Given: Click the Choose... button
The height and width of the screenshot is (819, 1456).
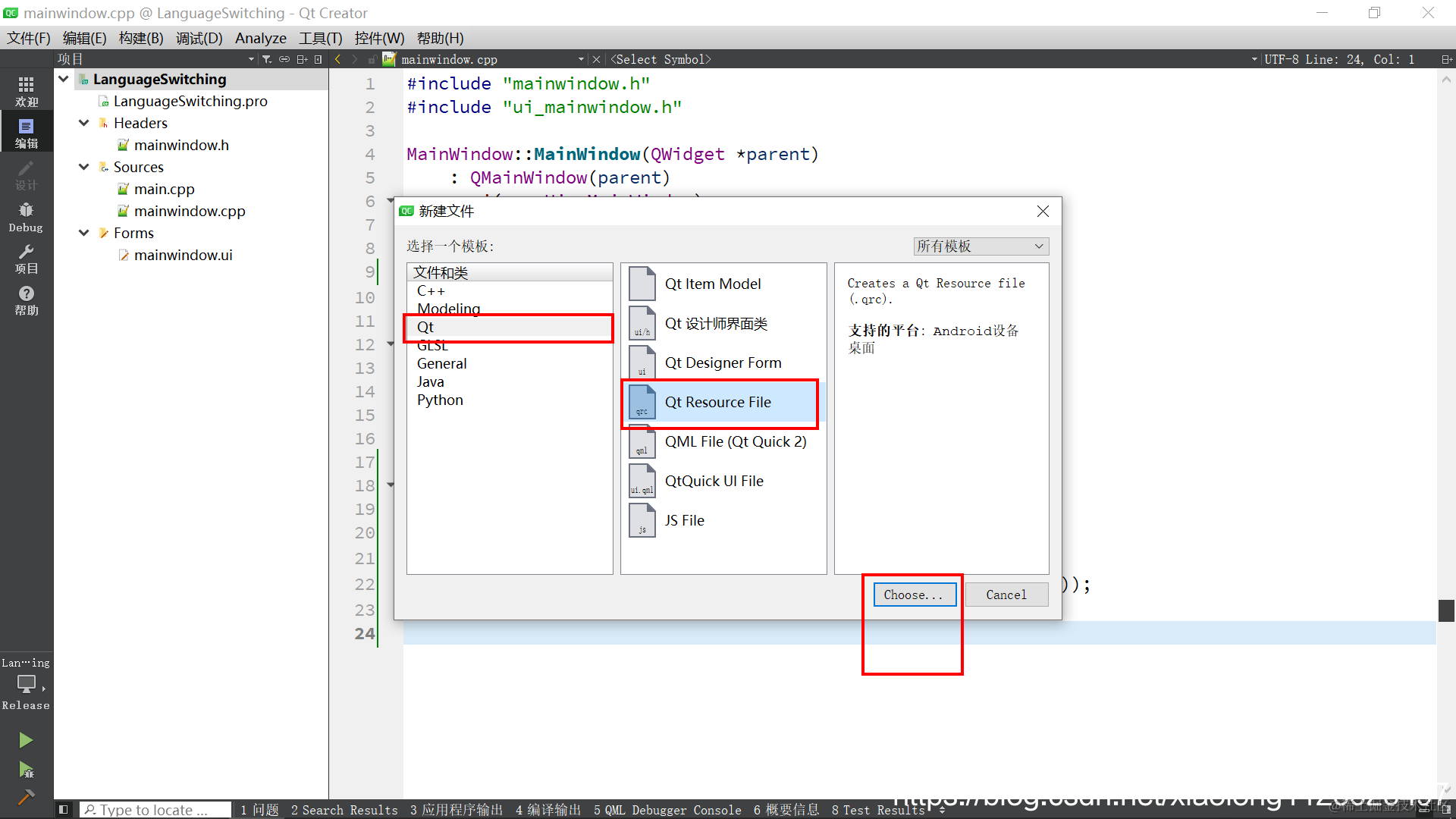Looking at the screenshot, I should point(914,595).
